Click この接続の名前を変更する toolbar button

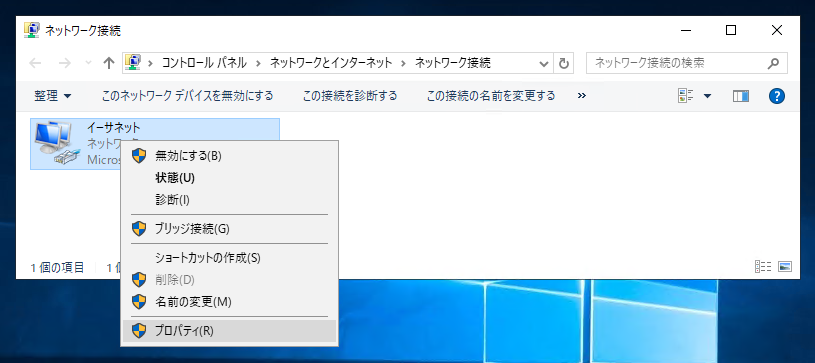tap(491, 96)
